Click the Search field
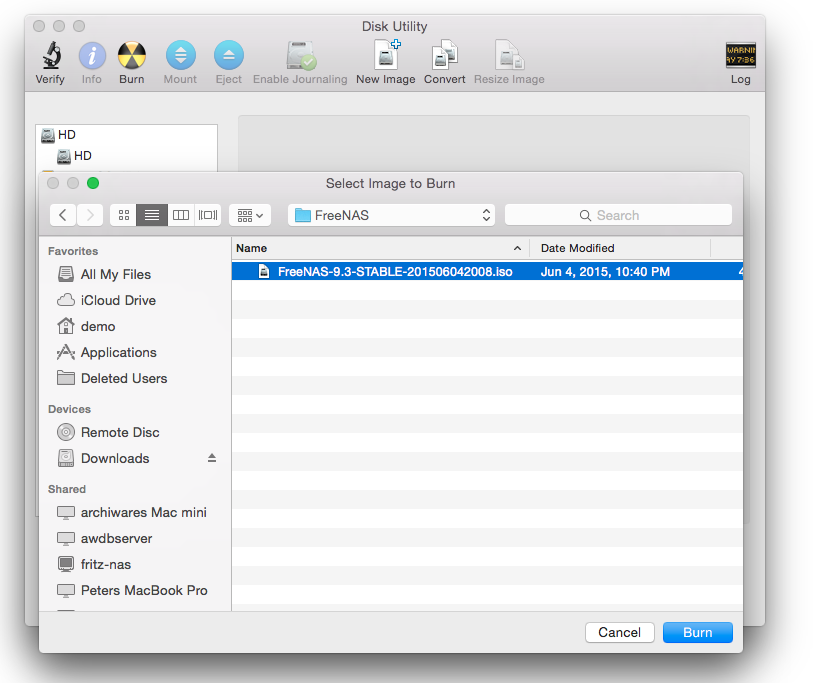The height and width of the screenshot is (683, 813). point(618,215)
